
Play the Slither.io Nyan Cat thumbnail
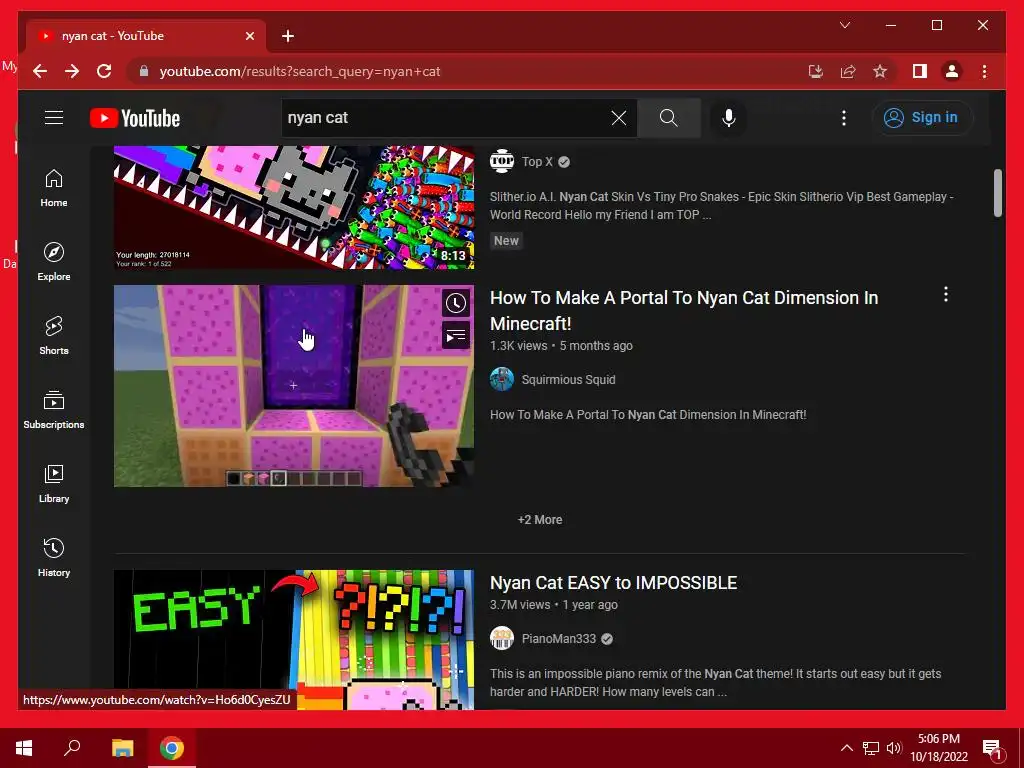point(294,207)
